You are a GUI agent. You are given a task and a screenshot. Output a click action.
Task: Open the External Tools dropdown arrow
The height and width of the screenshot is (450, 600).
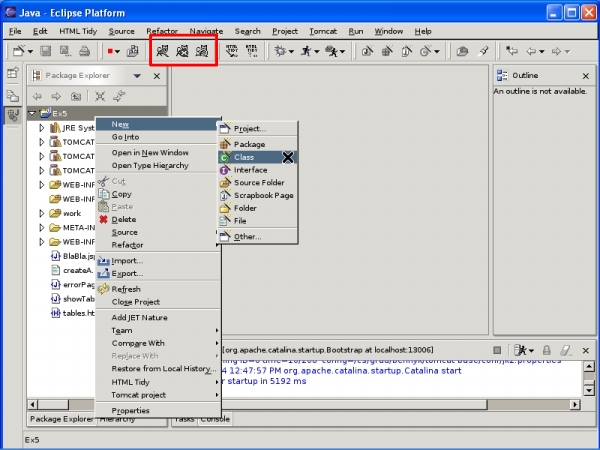click(342, 51)
